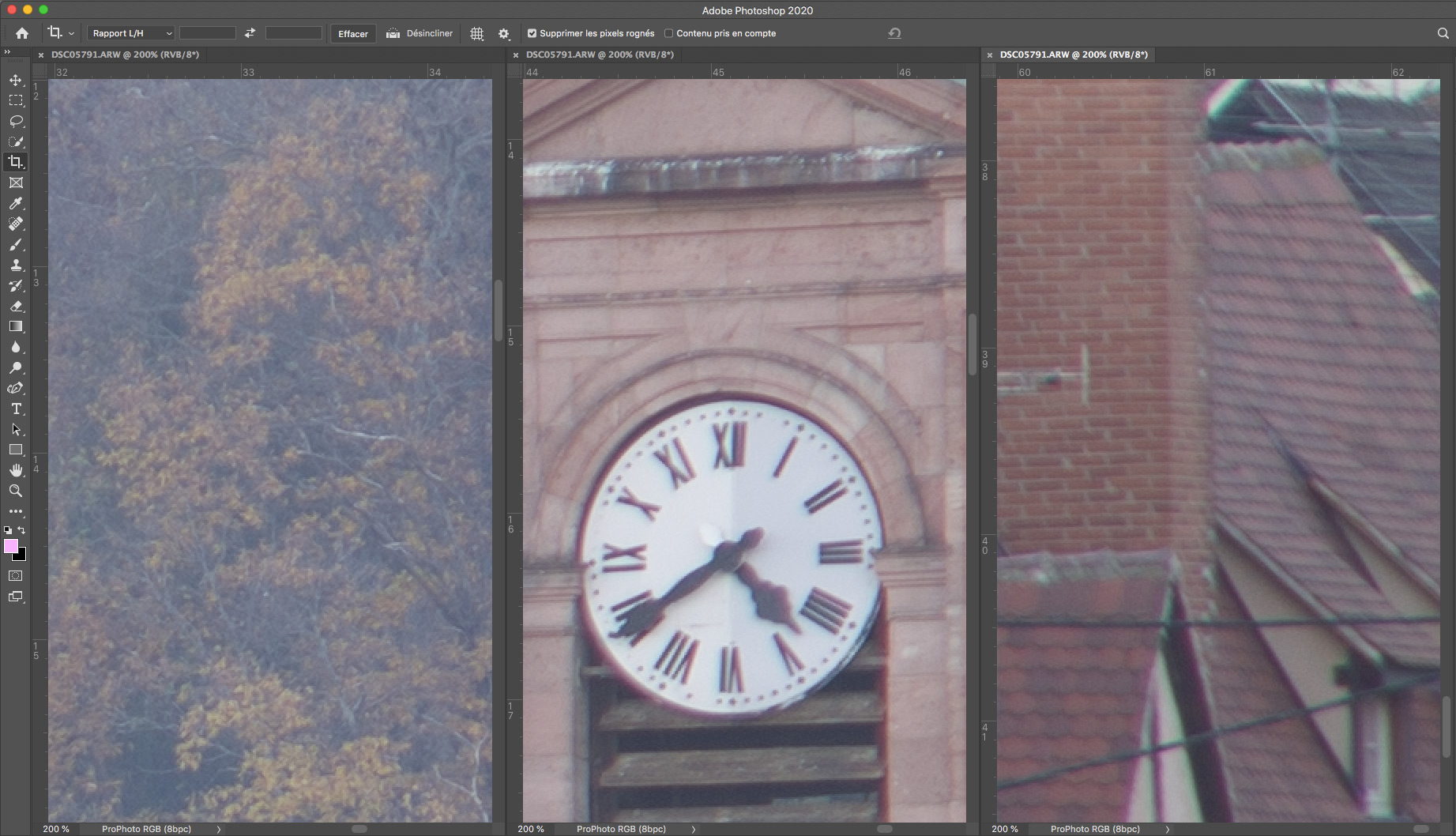Open the Rapport L/H ratio dropdown
Image resolution: width=1456 pixels, height=836 pixels.
(x=131, y=33)
